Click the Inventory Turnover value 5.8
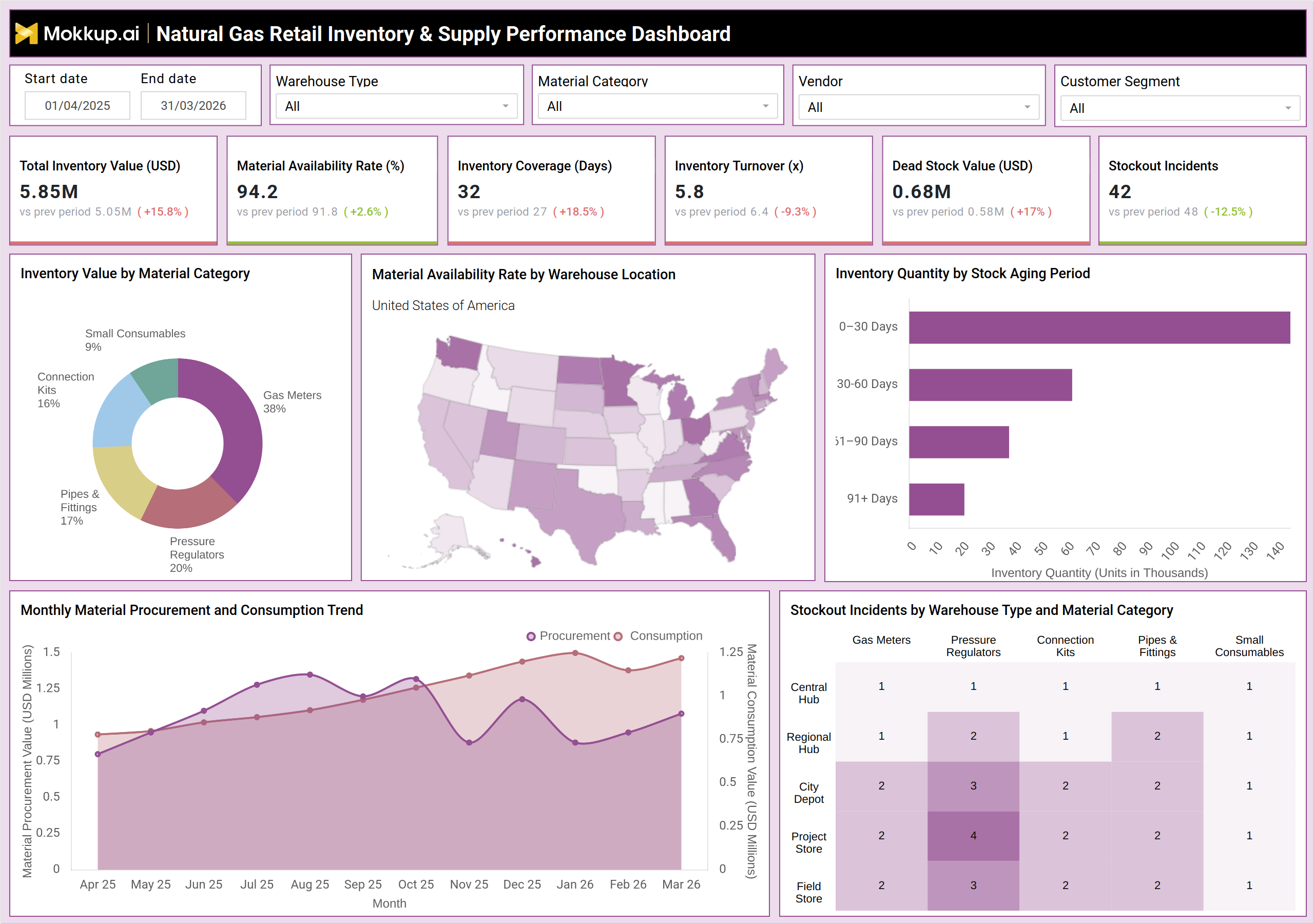Viewport: 1314px width, 924px height. [x=689, y=192]
